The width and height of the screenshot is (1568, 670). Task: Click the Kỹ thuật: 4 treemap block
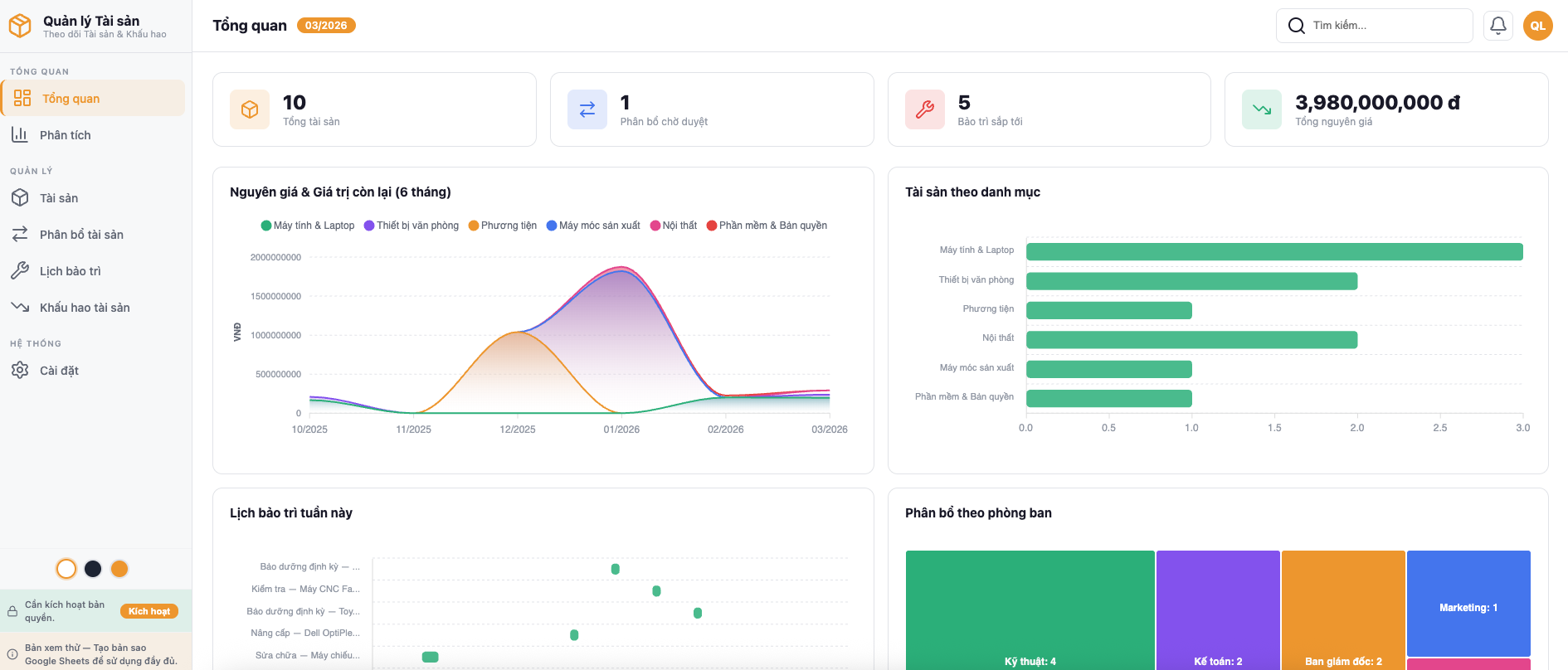[x=1030, y=609]
